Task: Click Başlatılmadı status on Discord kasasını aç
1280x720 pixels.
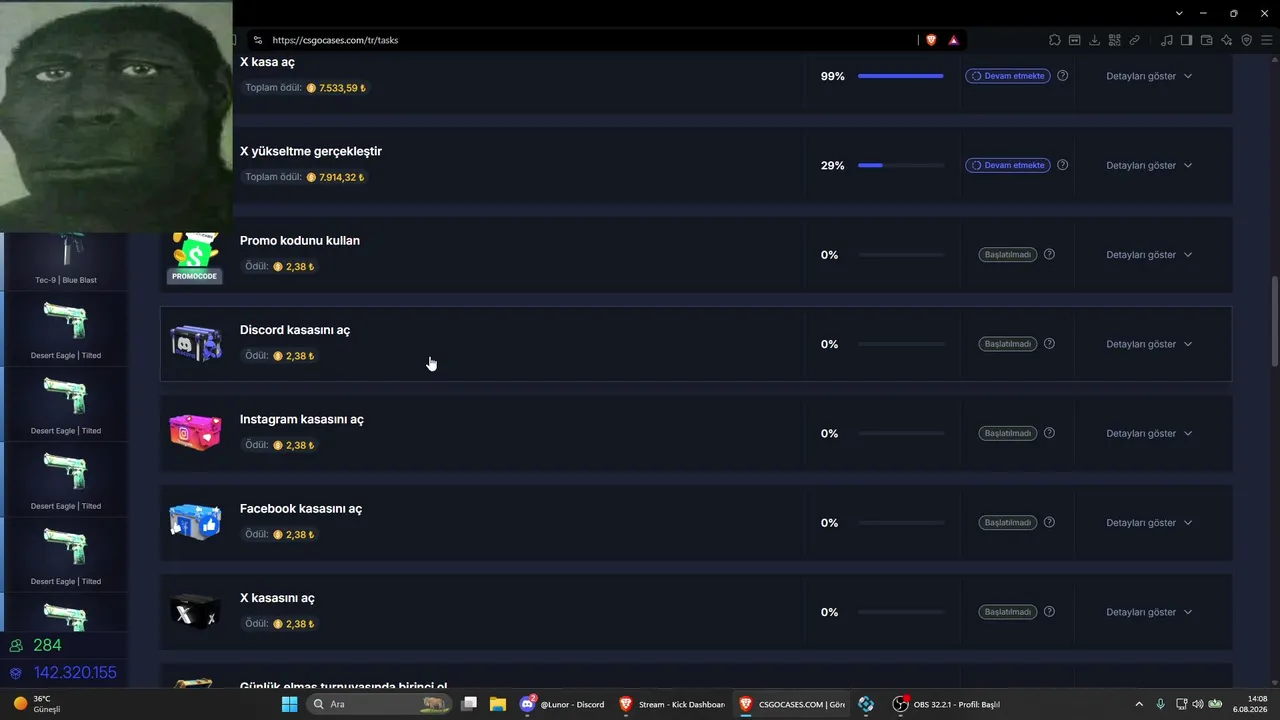Action: (1008, 344)
